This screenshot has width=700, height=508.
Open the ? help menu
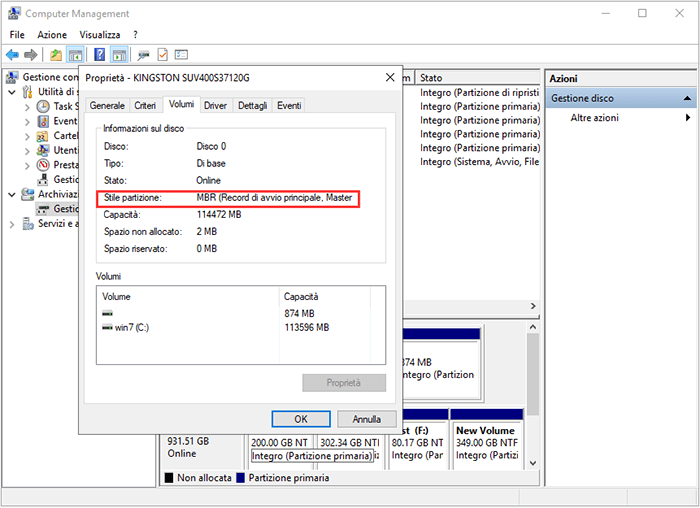coord(135,35)
